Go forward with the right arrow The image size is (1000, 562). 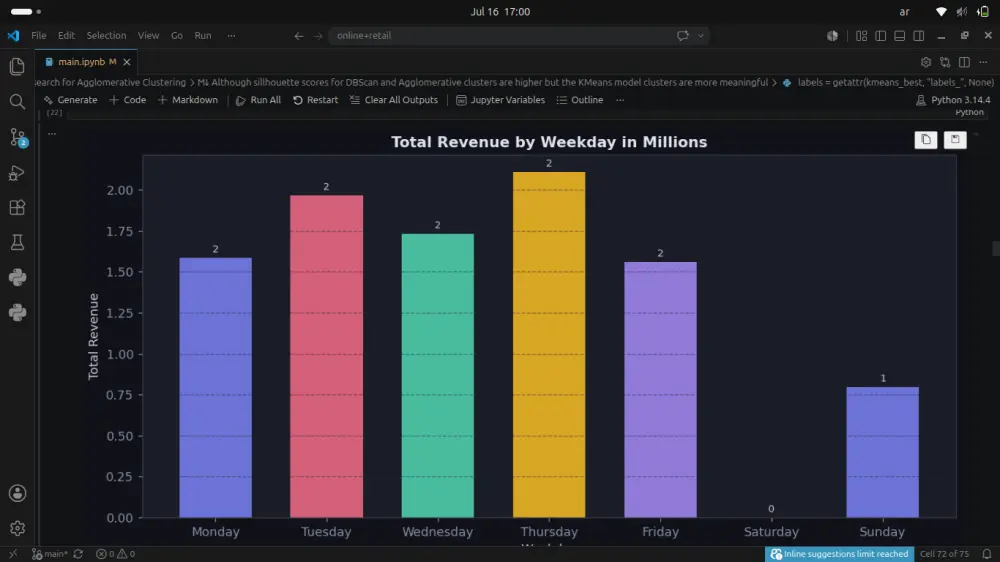click(318, 36)
